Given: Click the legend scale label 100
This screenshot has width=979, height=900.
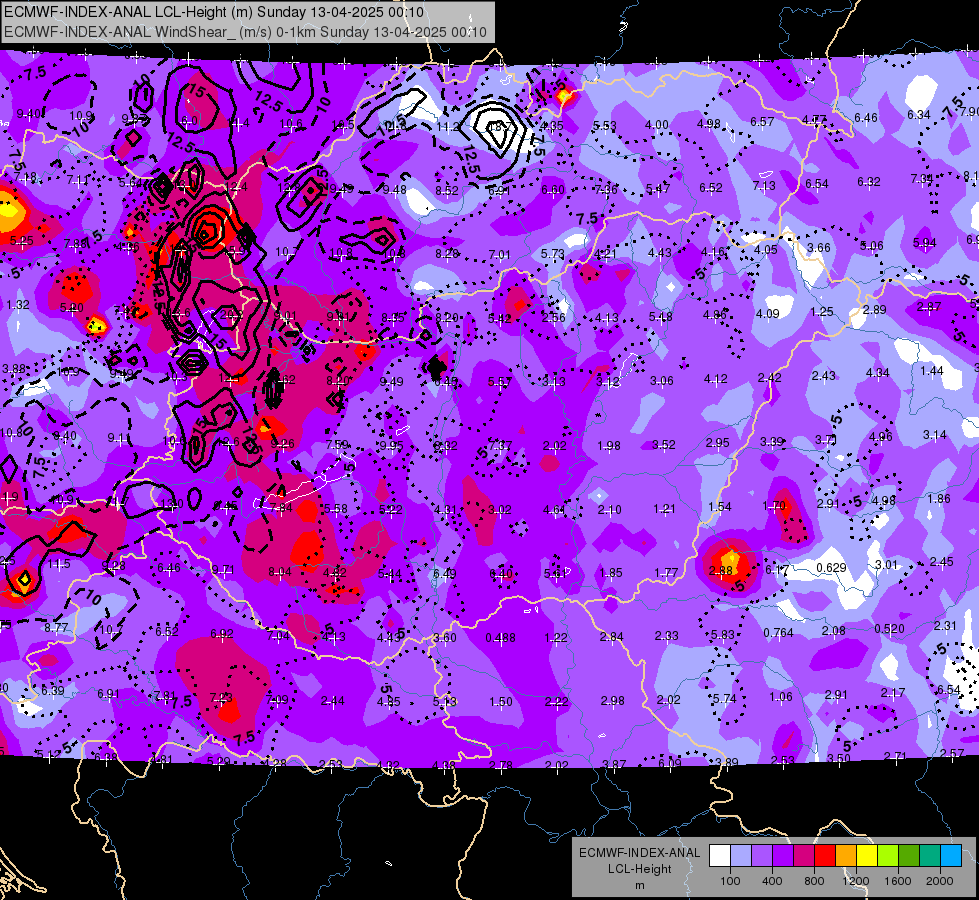Looking at the screenshot, I should tap(730, 881).
